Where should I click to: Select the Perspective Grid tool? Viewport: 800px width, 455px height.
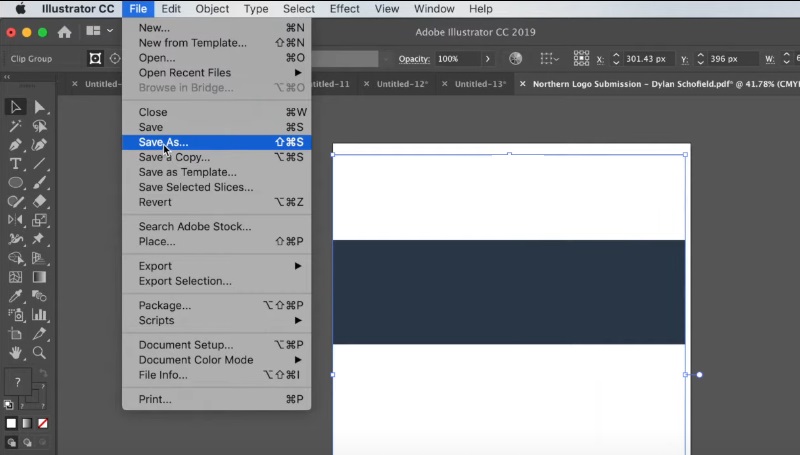click(x=39, y=258)
